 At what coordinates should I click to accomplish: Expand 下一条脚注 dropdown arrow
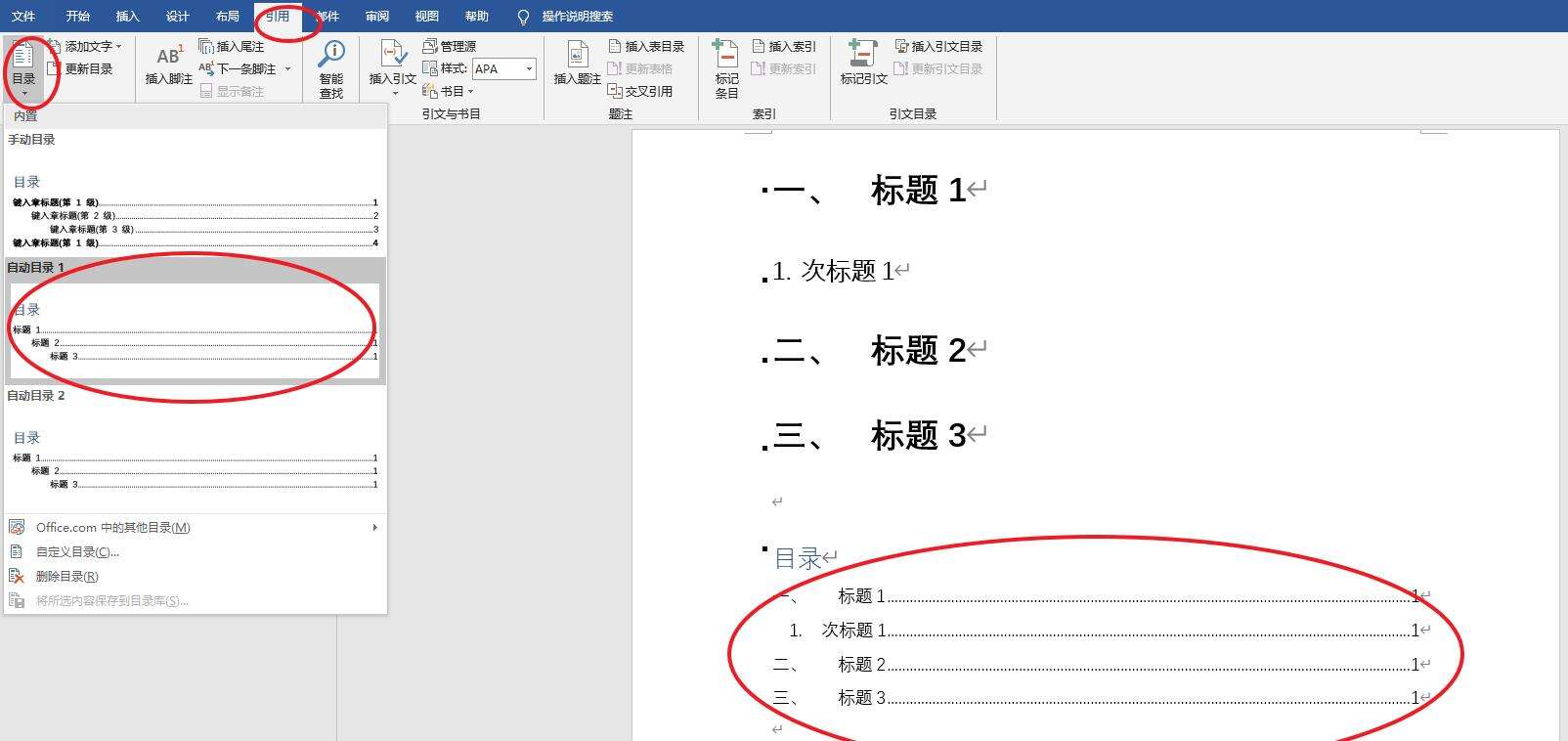point(287,68)
